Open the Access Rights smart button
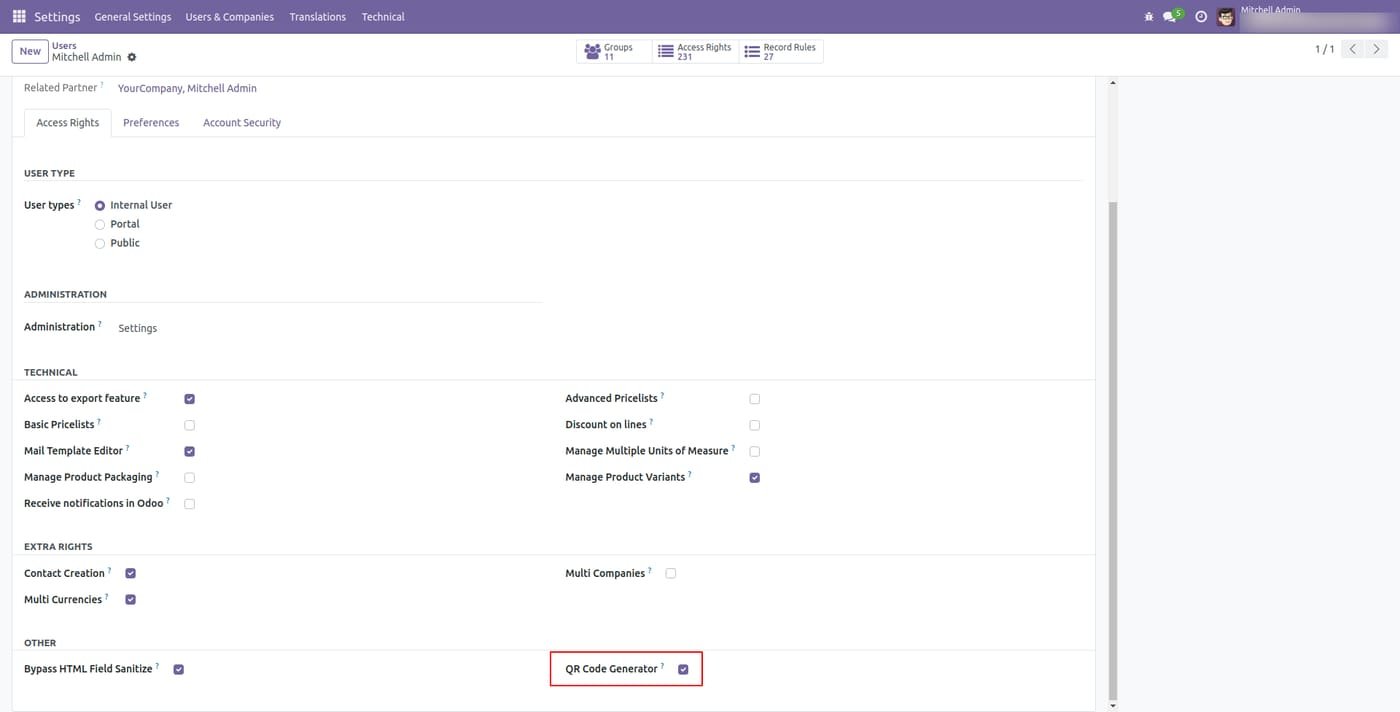The height and width of the screenshot is (712, 1400). [696, 52]
